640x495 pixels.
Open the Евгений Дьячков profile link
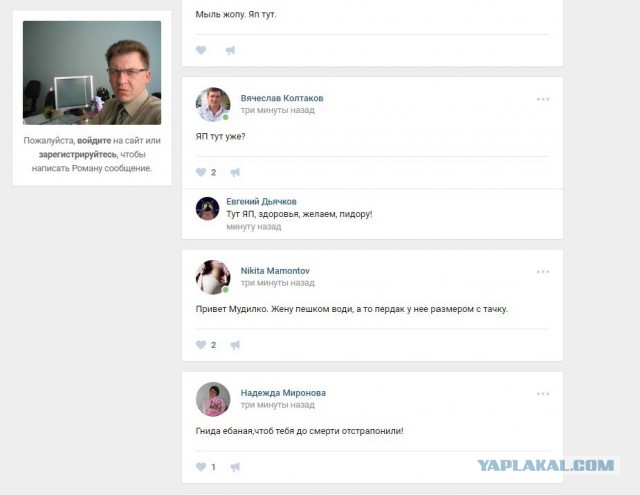coord(261,202)
